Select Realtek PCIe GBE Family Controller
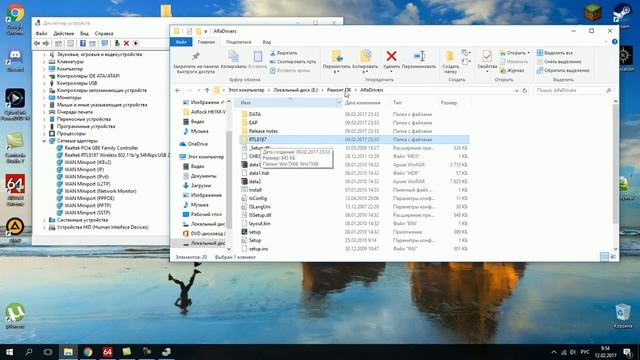Image resolution: width=640 pixels, height=360 pixels. pyautogui.click(x=101, y=148)
